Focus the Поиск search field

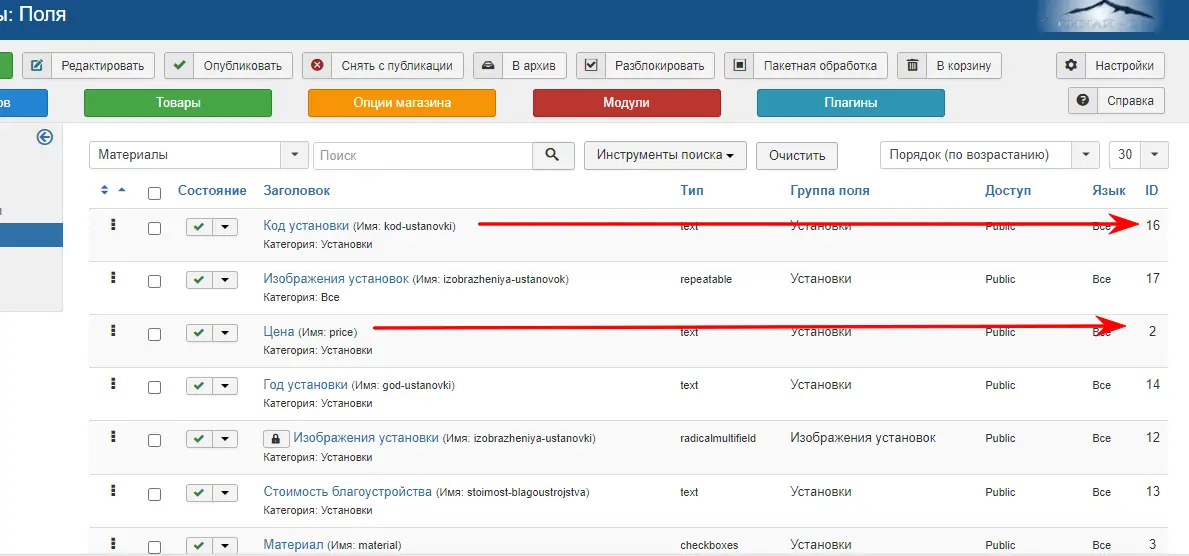[x=423, y=155]
